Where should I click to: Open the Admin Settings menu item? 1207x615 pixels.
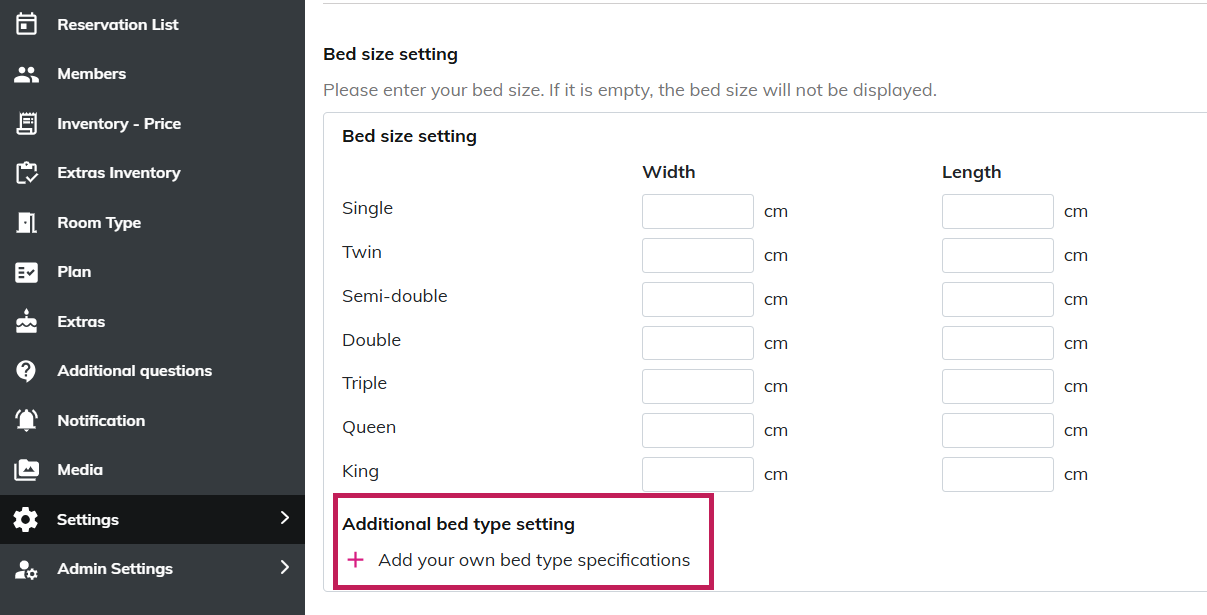[x=115, y=569]
